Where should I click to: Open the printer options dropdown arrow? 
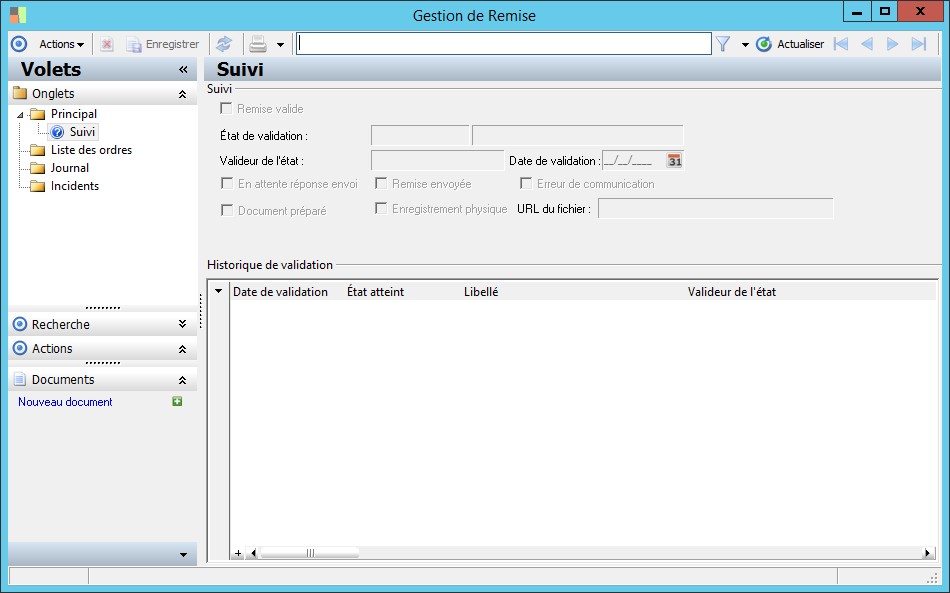tap(280, 45)
